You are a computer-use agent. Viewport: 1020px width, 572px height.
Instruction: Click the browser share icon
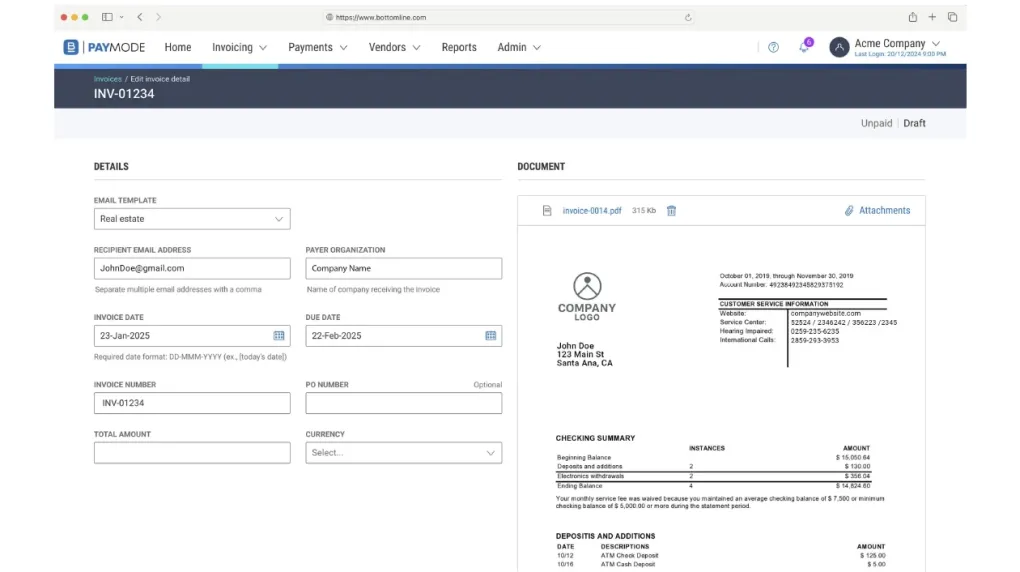tap(913, 18)
